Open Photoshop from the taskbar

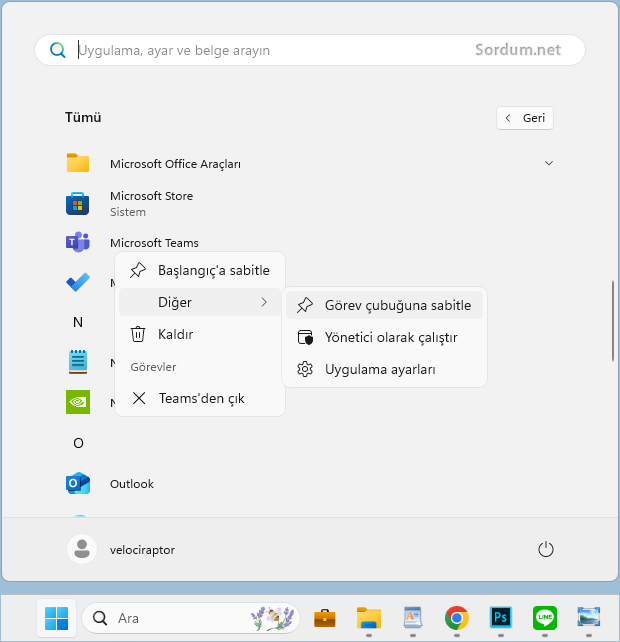pyautogui.click(x=500, y=617)
